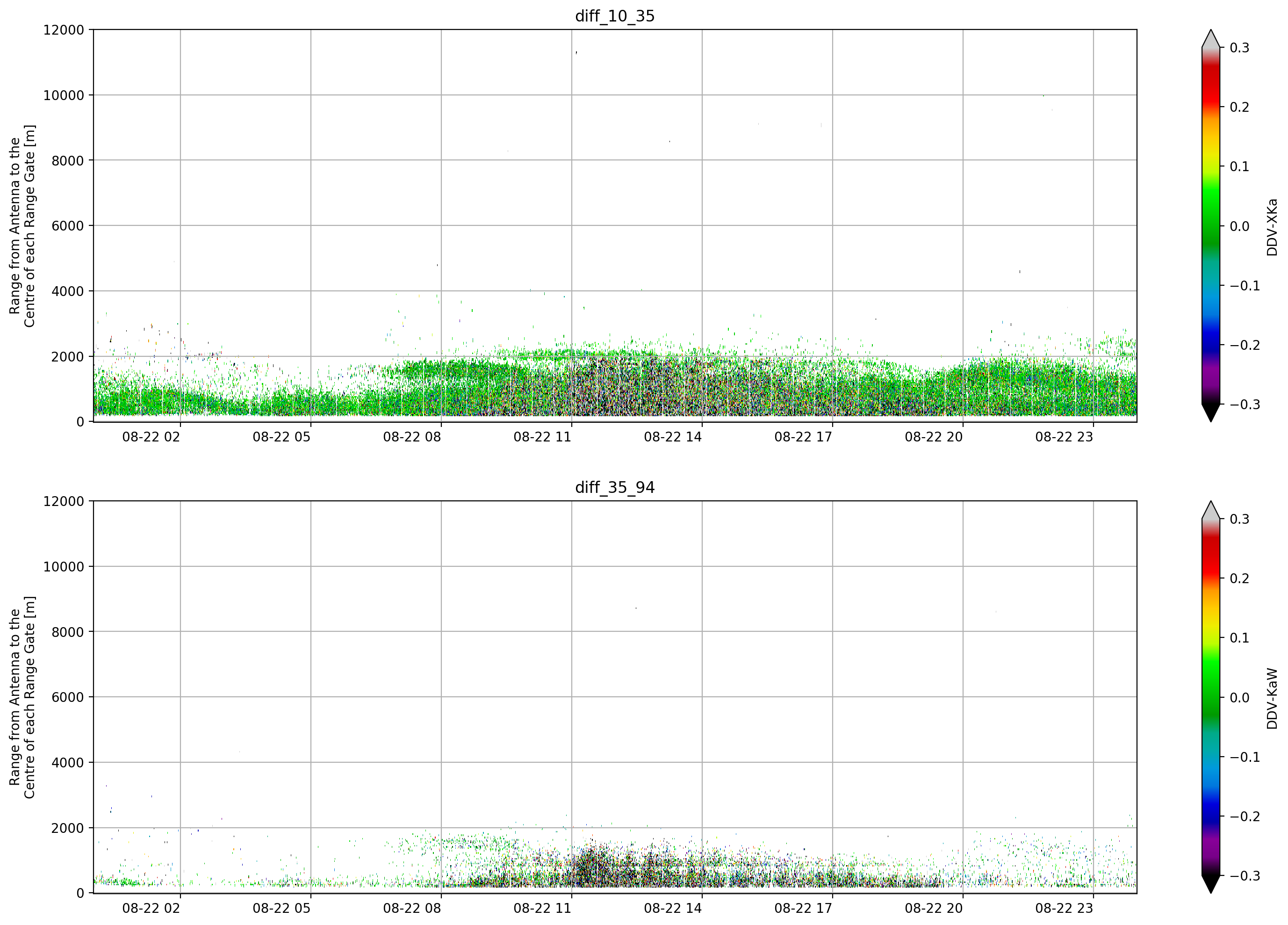
Task: Click the −0.2 tick on DDV-XKa colorbar
Action: coord(1245,346)
